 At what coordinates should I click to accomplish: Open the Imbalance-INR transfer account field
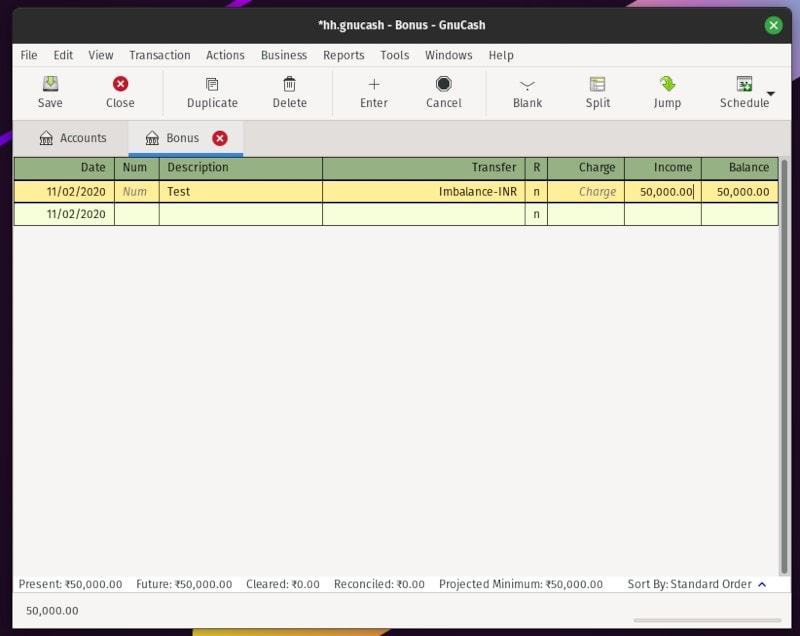[x=423, y=192]
